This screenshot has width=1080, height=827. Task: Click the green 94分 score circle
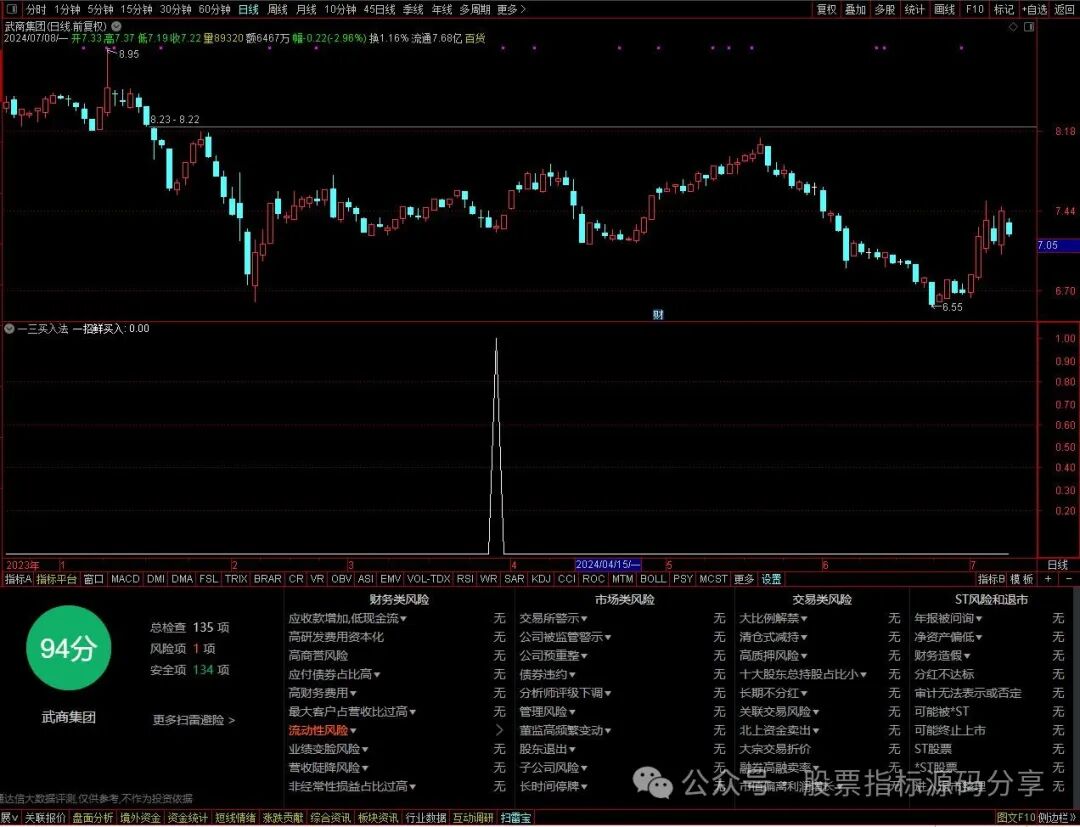68,648
